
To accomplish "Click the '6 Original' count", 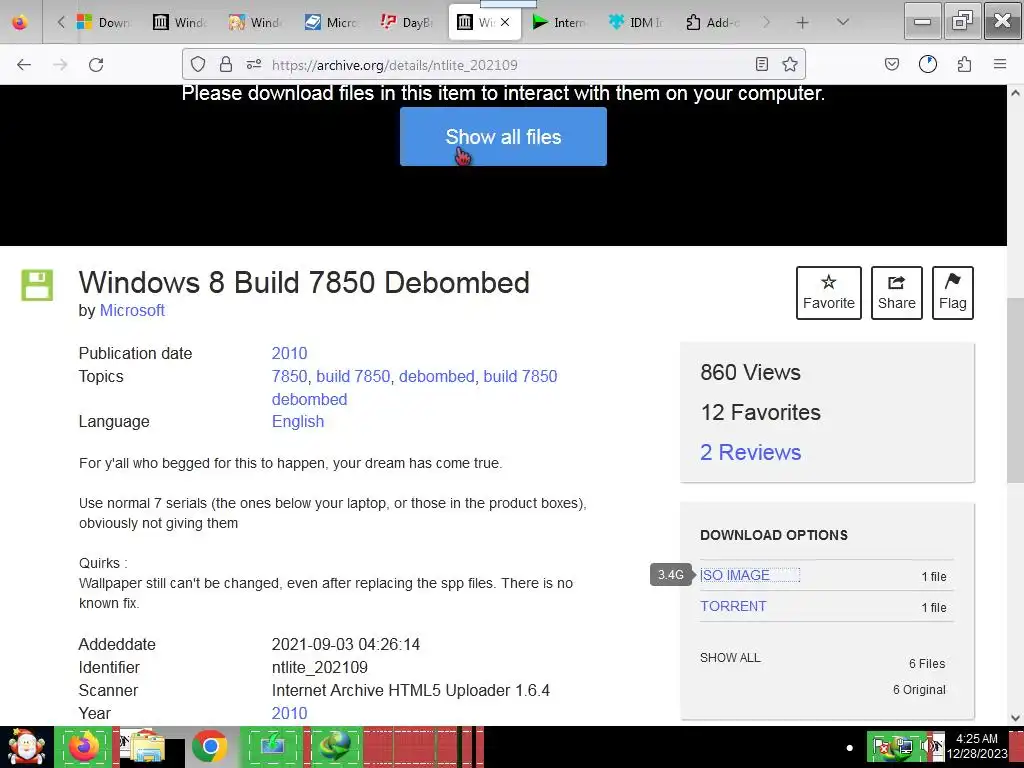I will (920, 690).
